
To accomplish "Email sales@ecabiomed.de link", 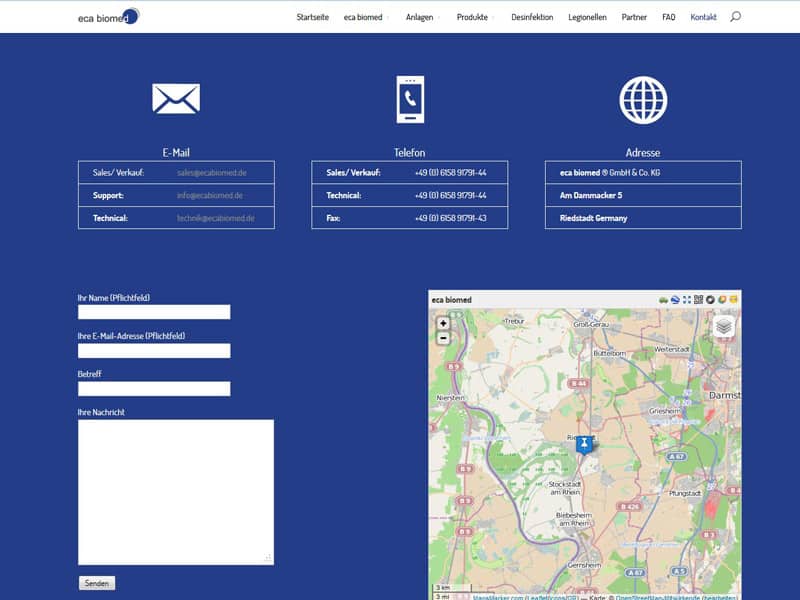I will coord(212,172).
